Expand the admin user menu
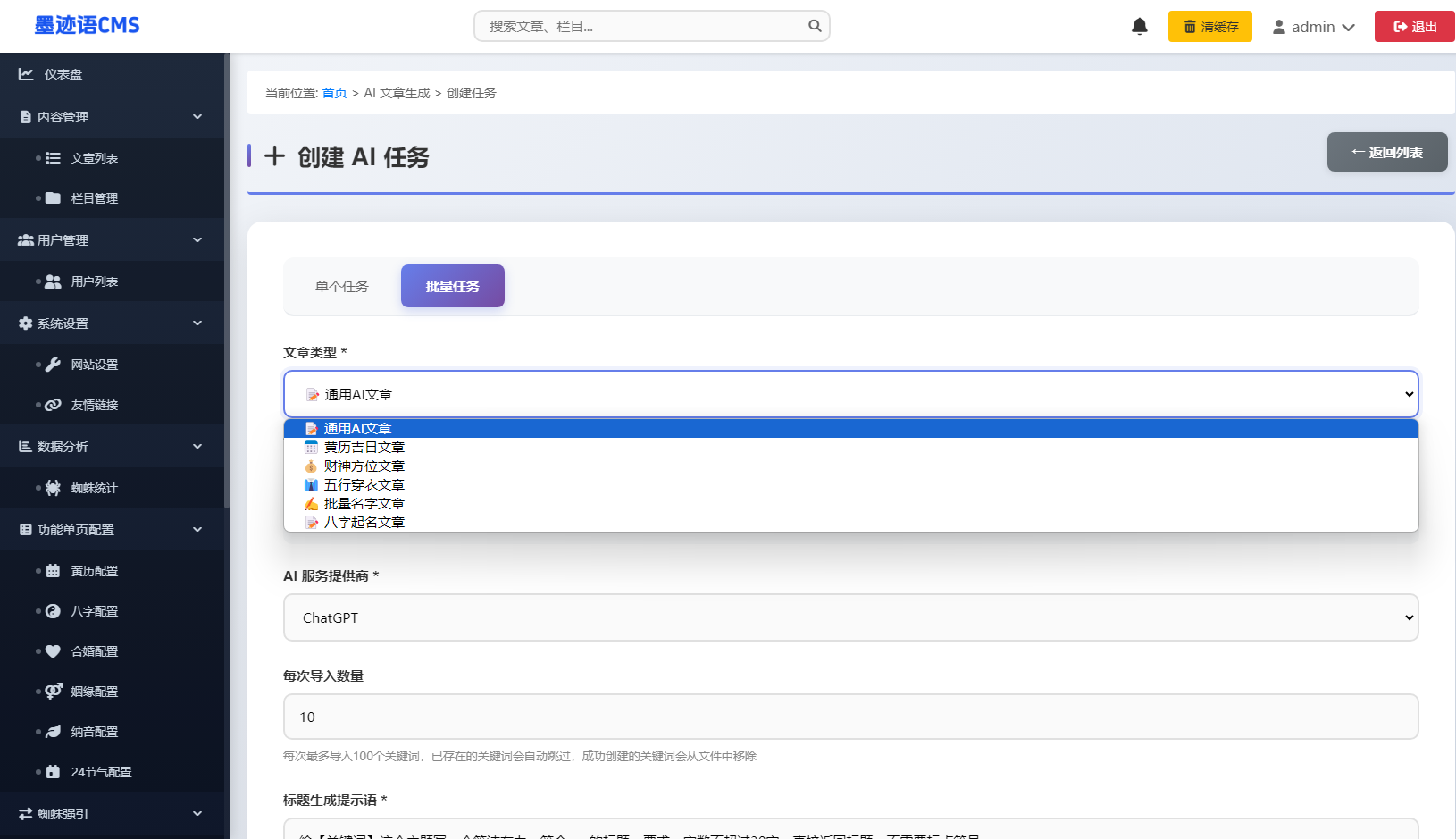This screenshot has height=839, width=1456. 1313,27
